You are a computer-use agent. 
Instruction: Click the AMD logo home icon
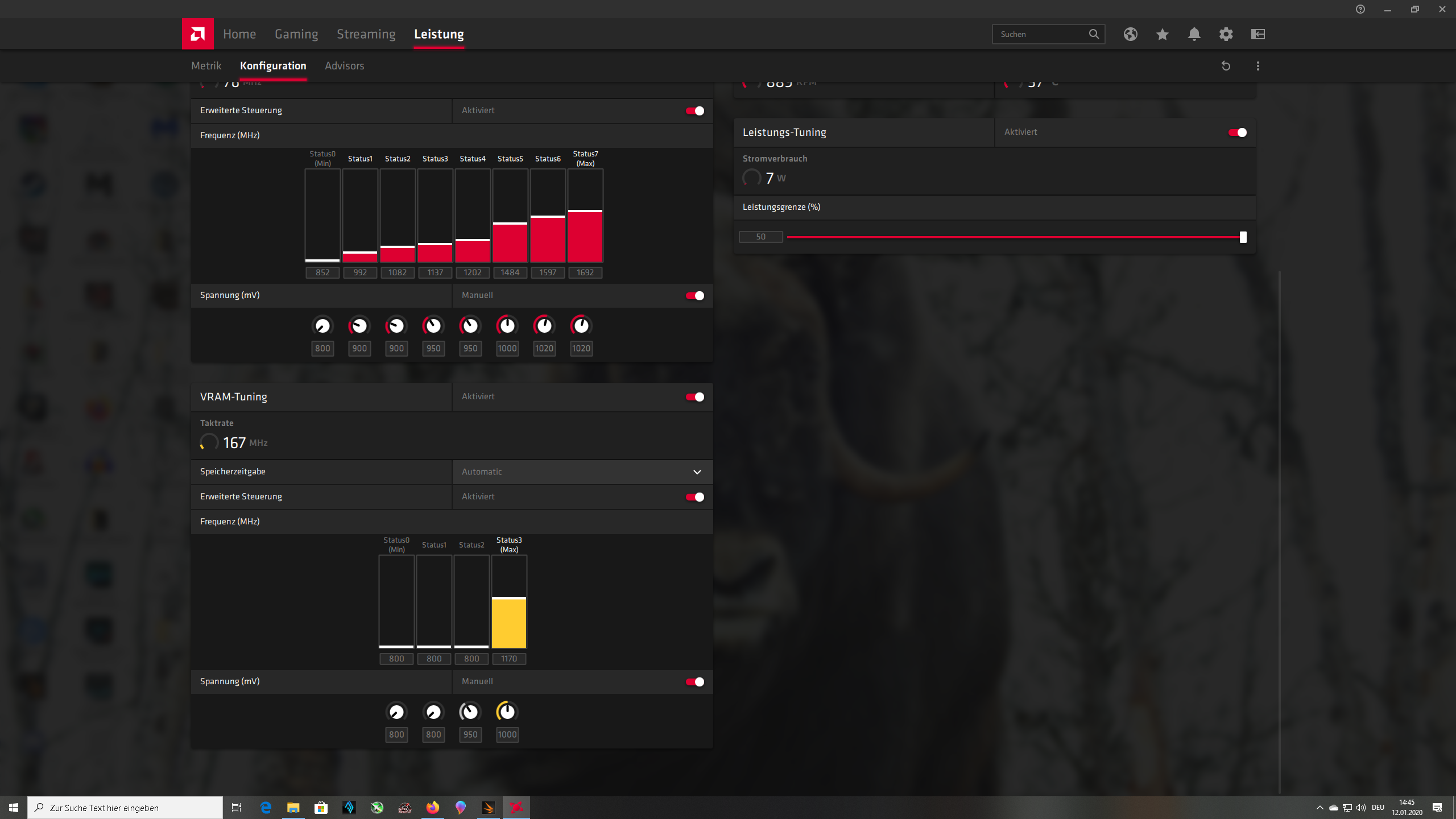(197, 34)
